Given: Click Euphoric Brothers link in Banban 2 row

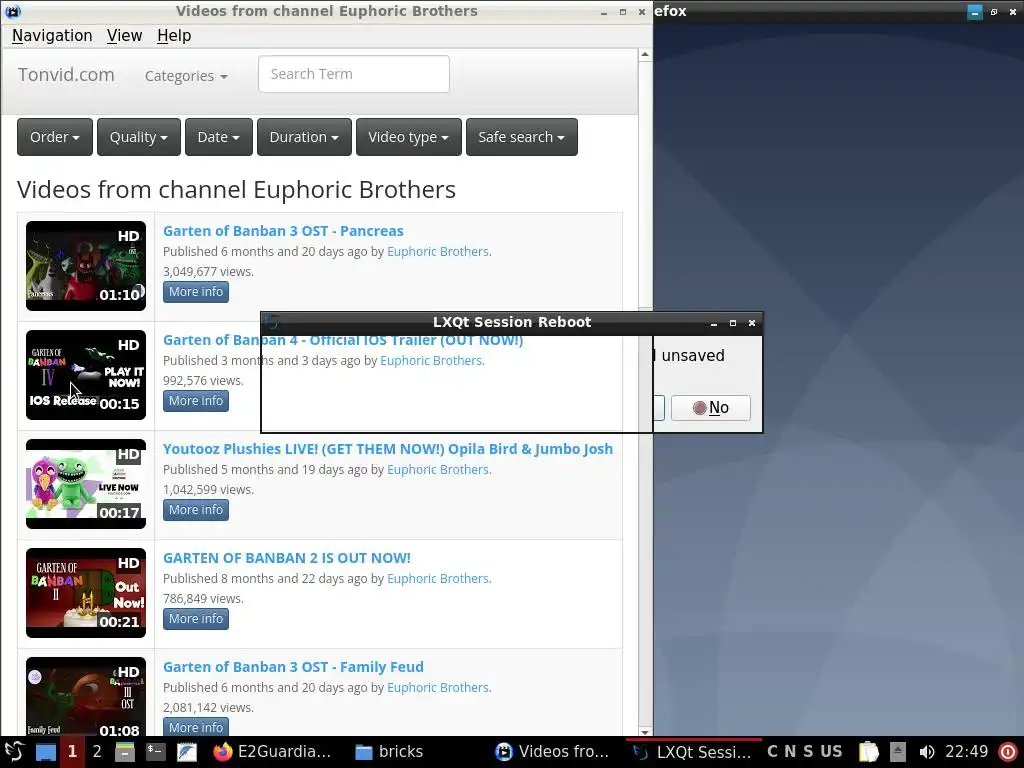Looking at the screenshot, I should coord(438,579).
